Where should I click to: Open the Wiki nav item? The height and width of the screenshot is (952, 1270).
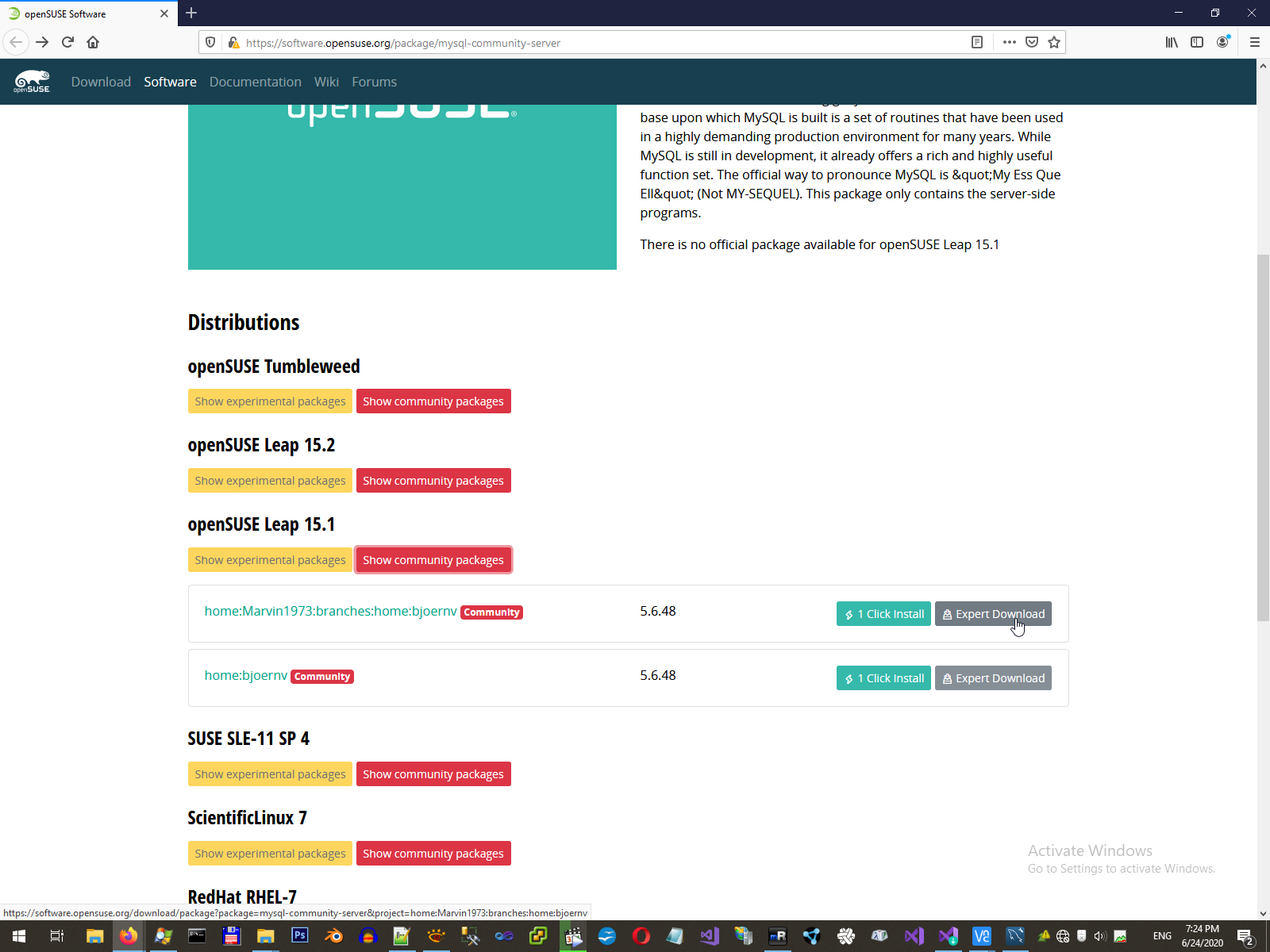click(326, 82)
